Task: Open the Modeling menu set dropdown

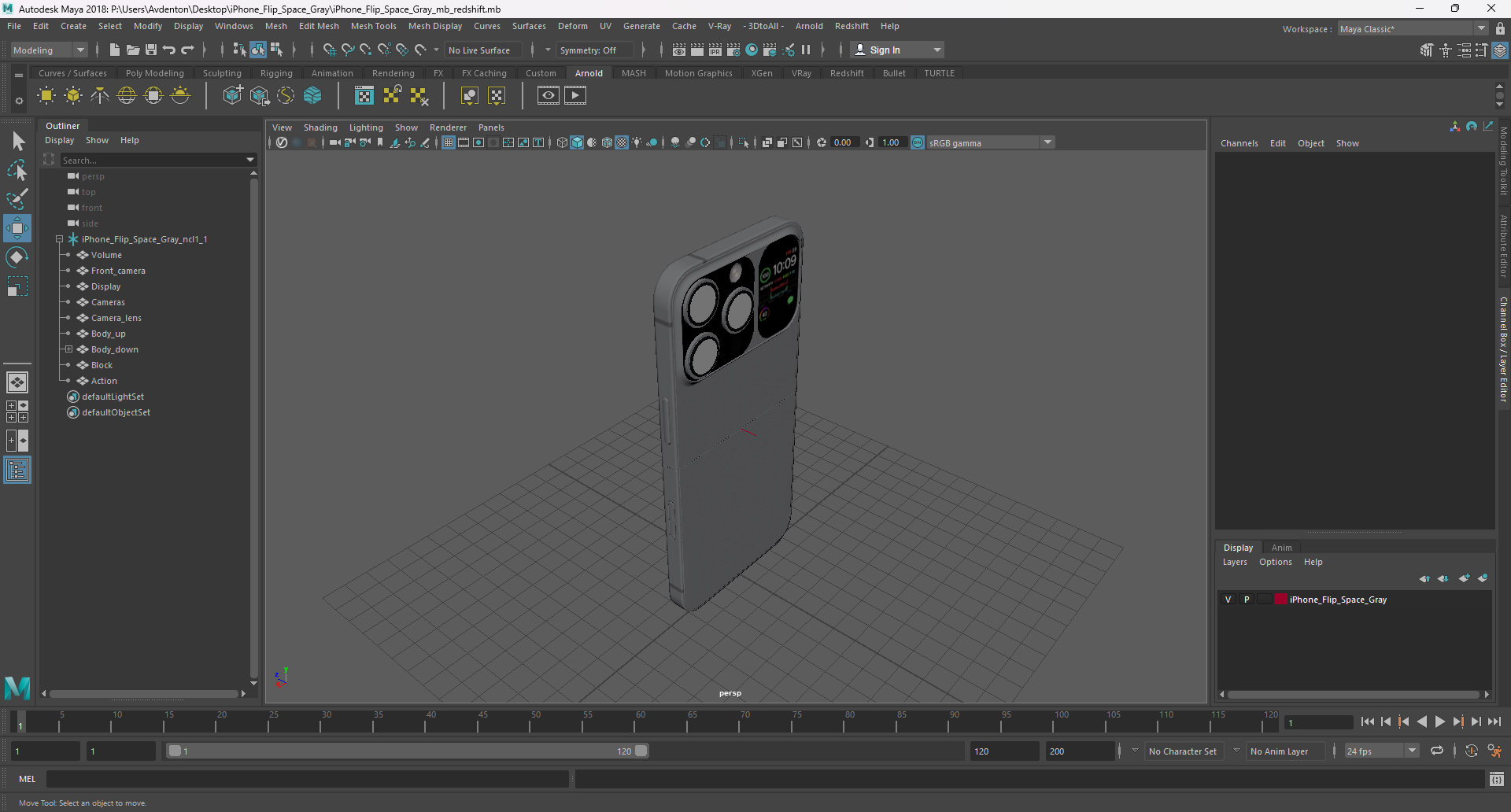Action: tap(49, 50)
